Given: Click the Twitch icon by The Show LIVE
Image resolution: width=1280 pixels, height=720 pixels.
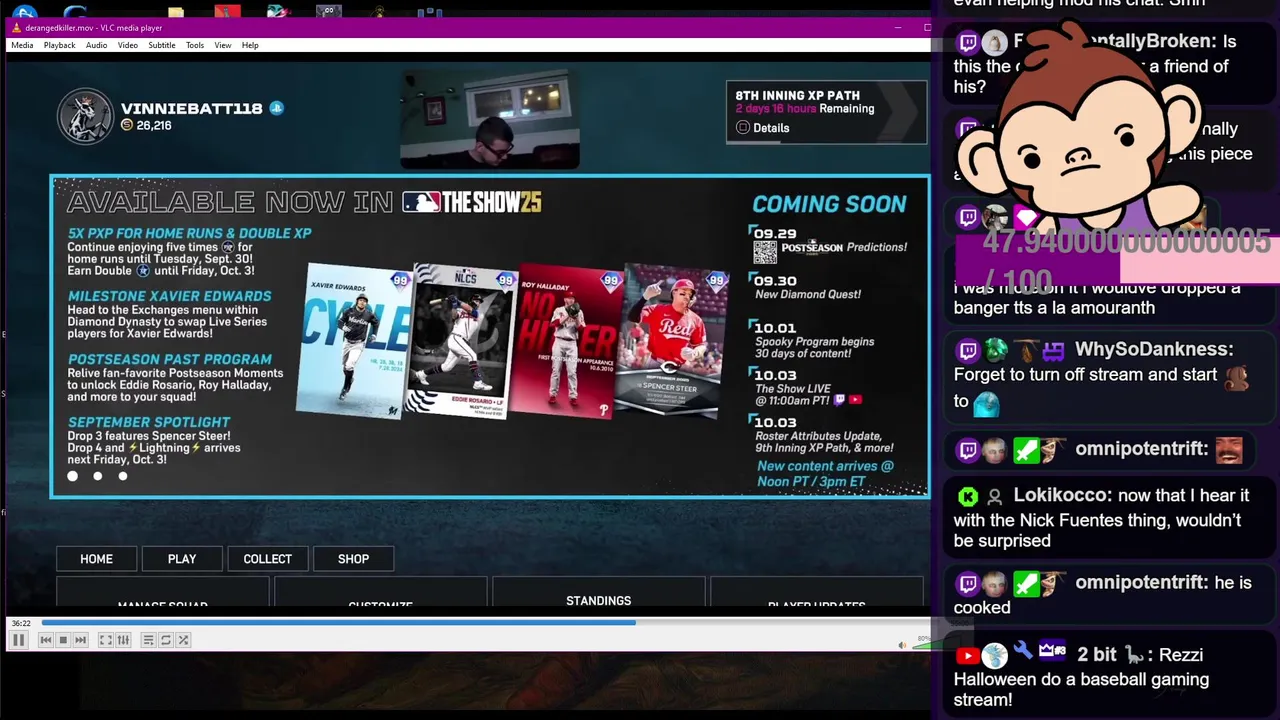Looking at the screenshot, I should pyautogui.click(x=839, y=400).
